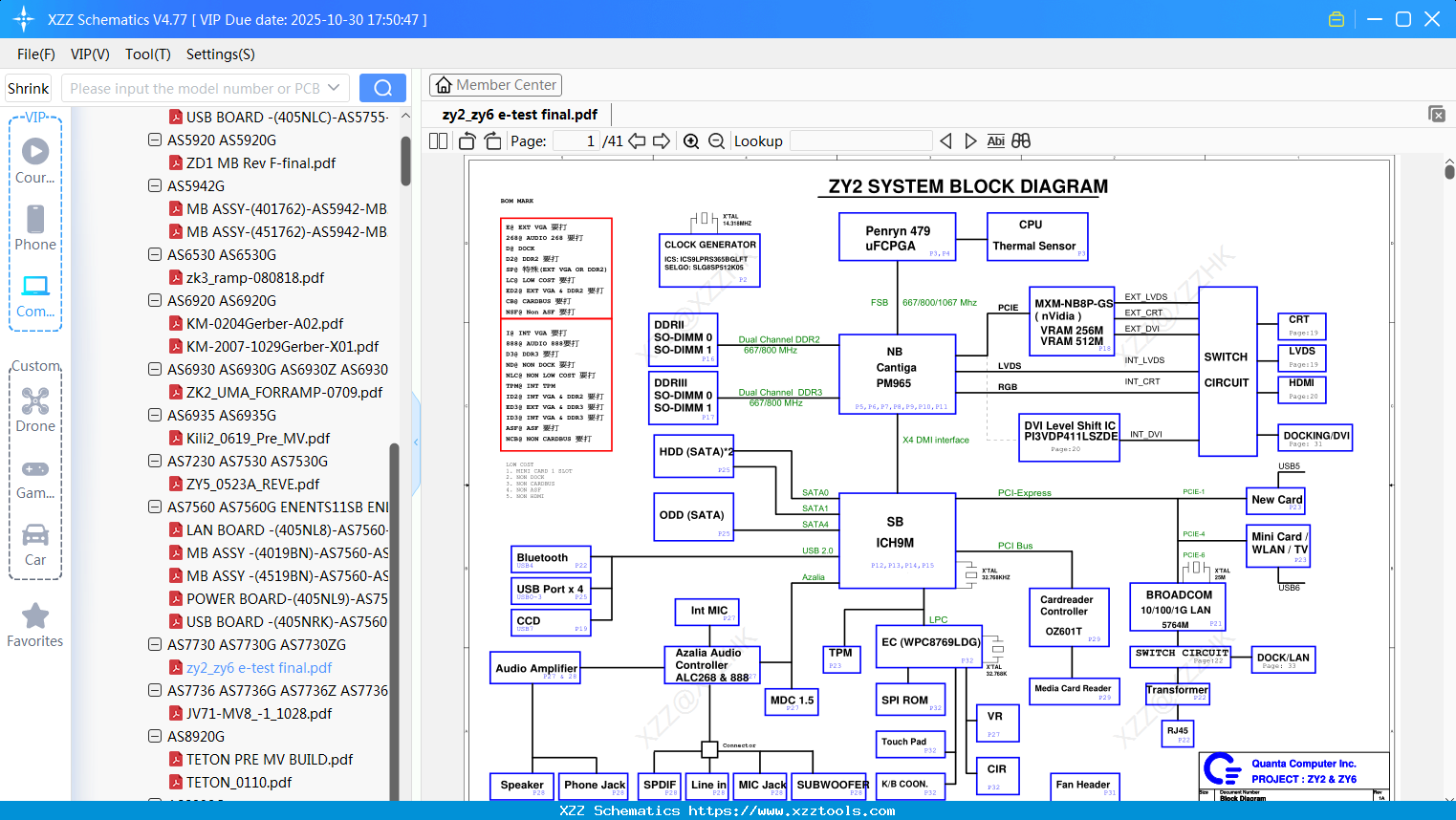This screenshot has height=820, width=1456.
Task: Select the Phone category icon
Action: pos(35,227)
